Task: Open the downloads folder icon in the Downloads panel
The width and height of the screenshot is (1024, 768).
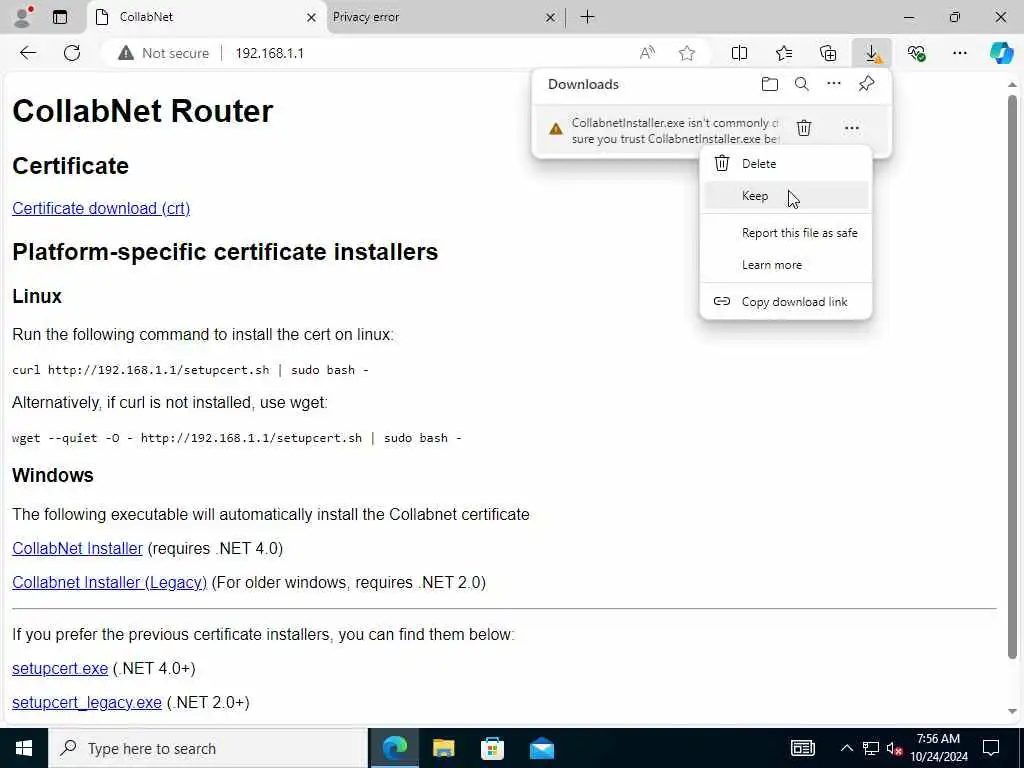Action: coord(770,84)
